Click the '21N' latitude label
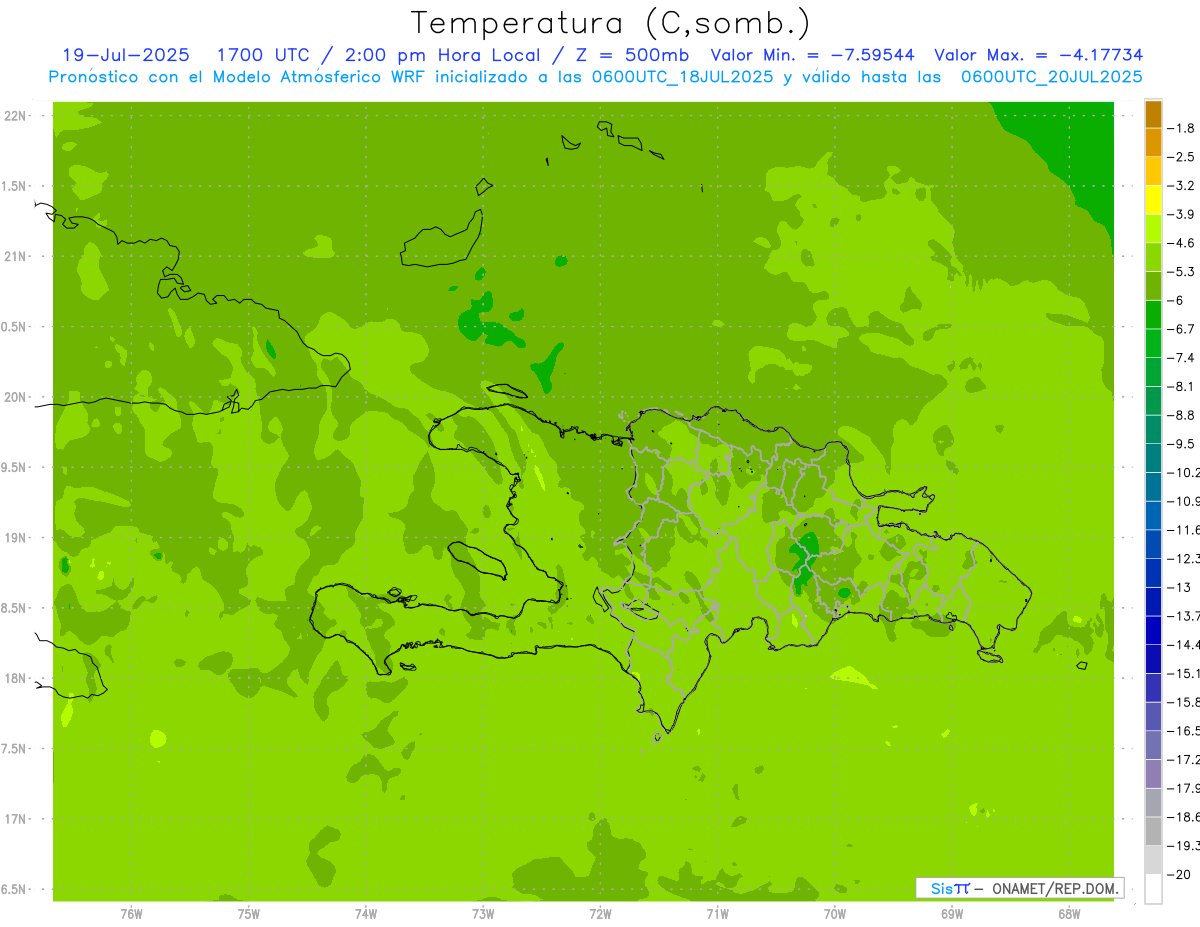 point(16,257)
